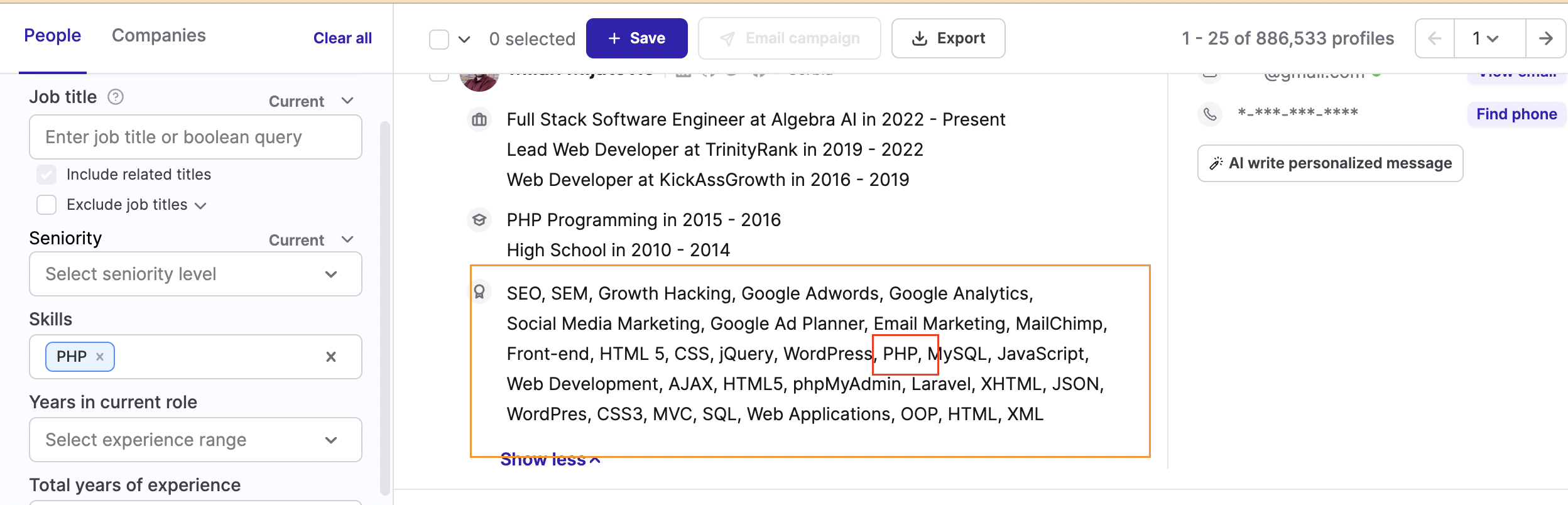The width and height of the screenshot is (1568, 505).
Task: Click the Export button
Action: [949, 38]
